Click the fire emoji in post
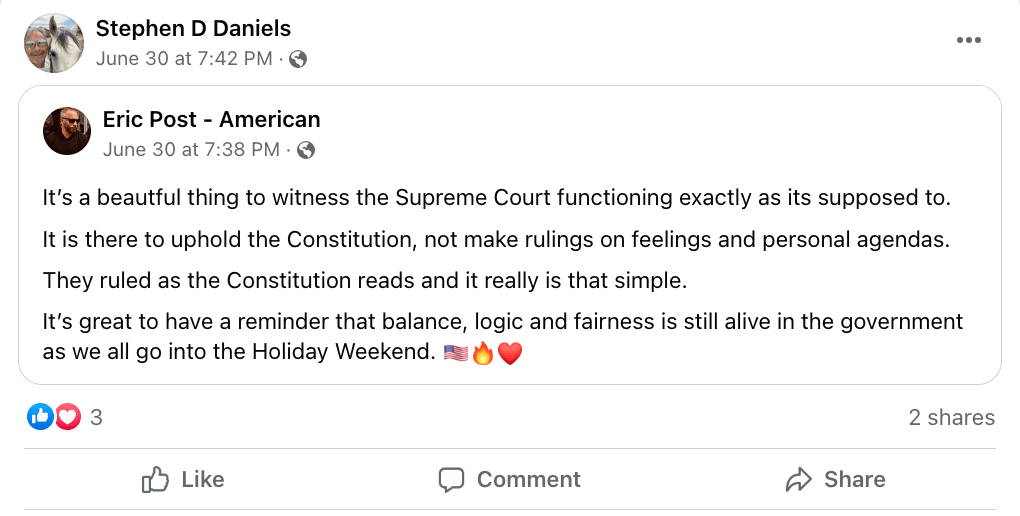The image size is (1020, 516). click(x=483, y=353)
